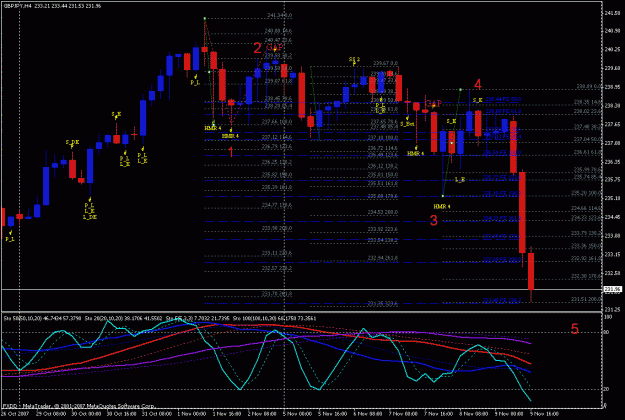Click the indicator scale value 80
Screen dimensions: 625x420
607,332
